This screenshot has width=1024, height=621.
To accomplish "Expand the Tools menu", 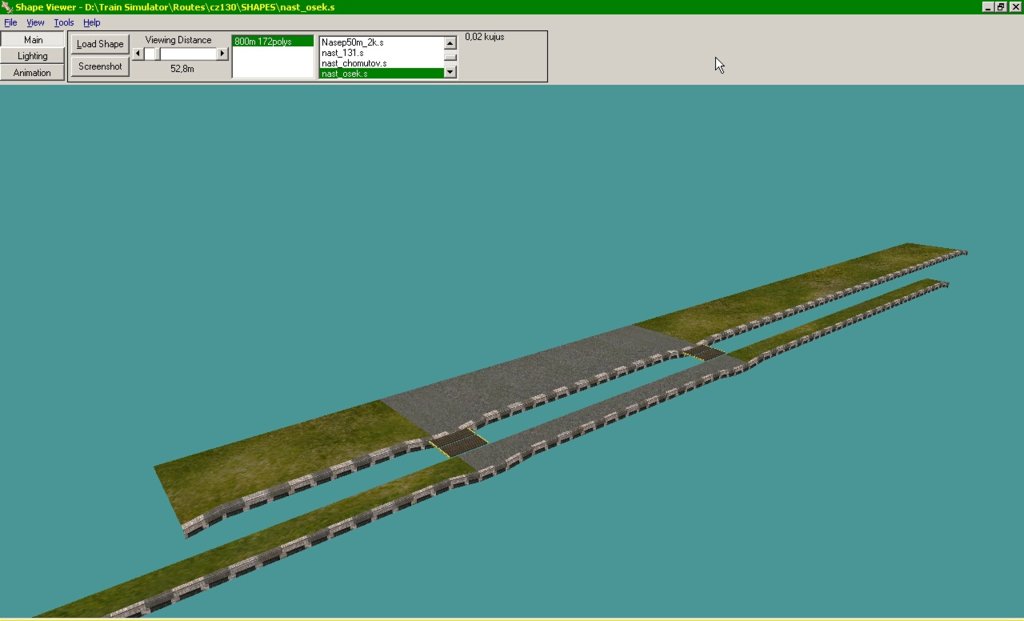I will [x=63, y=22].
